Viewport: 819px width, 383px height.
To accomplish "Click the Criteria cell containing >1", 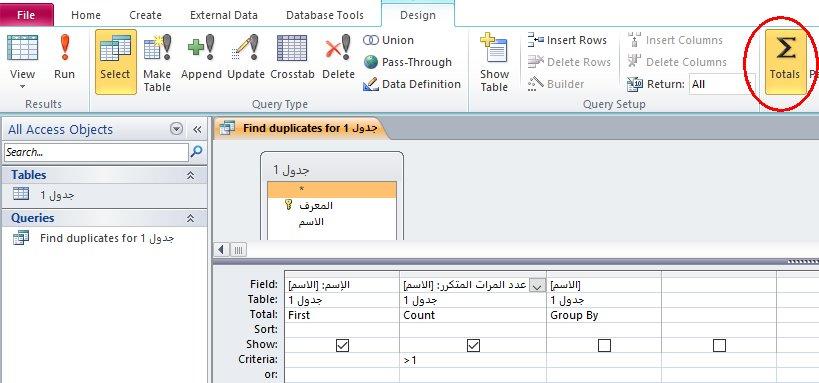I will (473, 361).
